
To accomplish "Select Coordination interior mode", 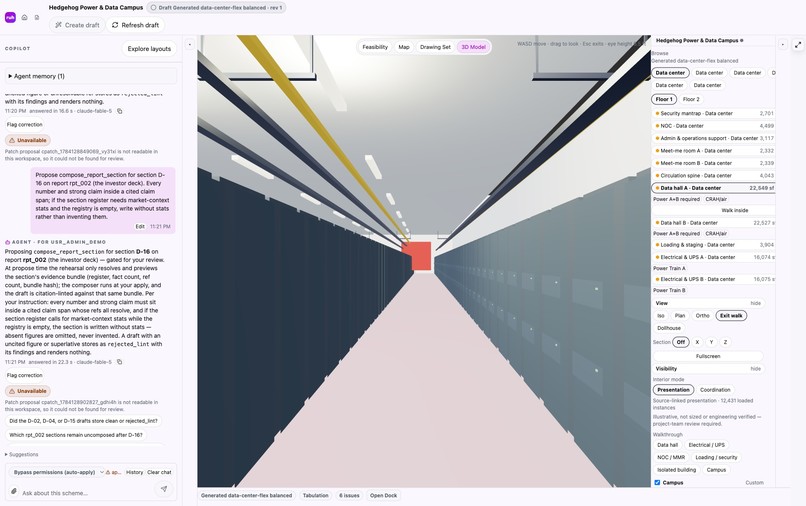I will 715,390.
